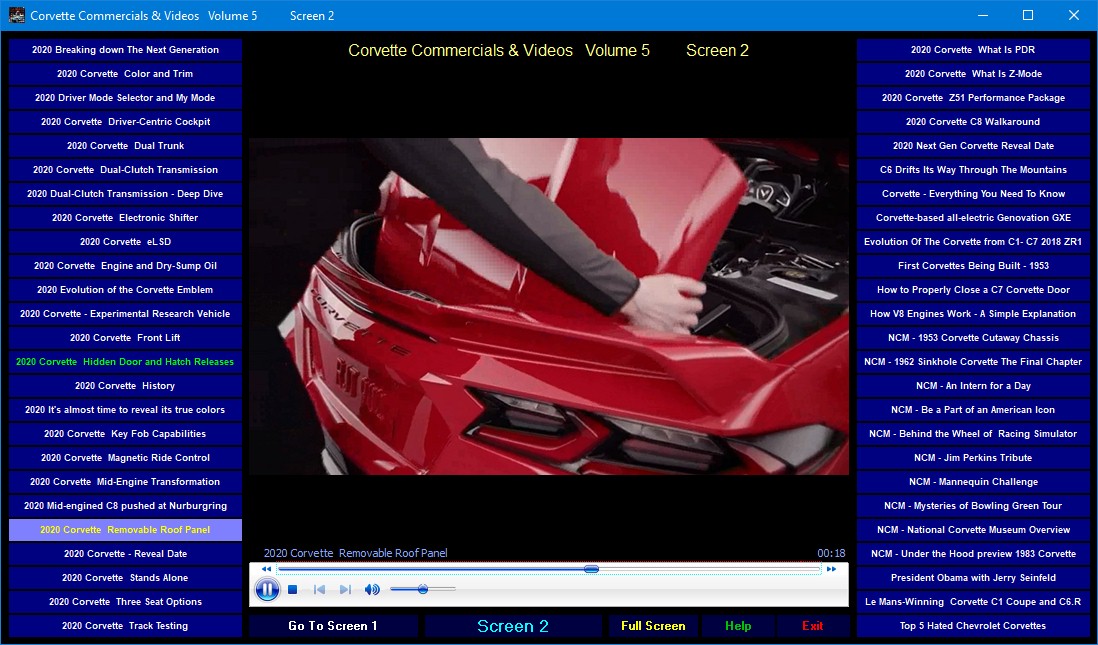This screenshot has height=645, width=1098.
Task: Play Magnetic Ride Control video
Action: pyautogui.click(x=125, y=458)
